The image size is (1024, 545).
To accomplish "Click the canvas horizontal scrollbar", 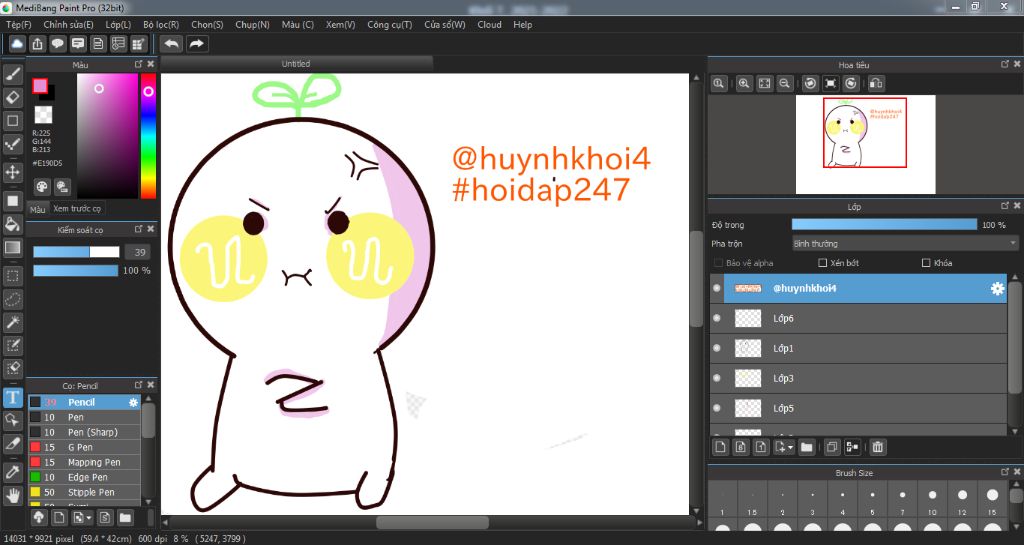I will (x=432, y=523).
